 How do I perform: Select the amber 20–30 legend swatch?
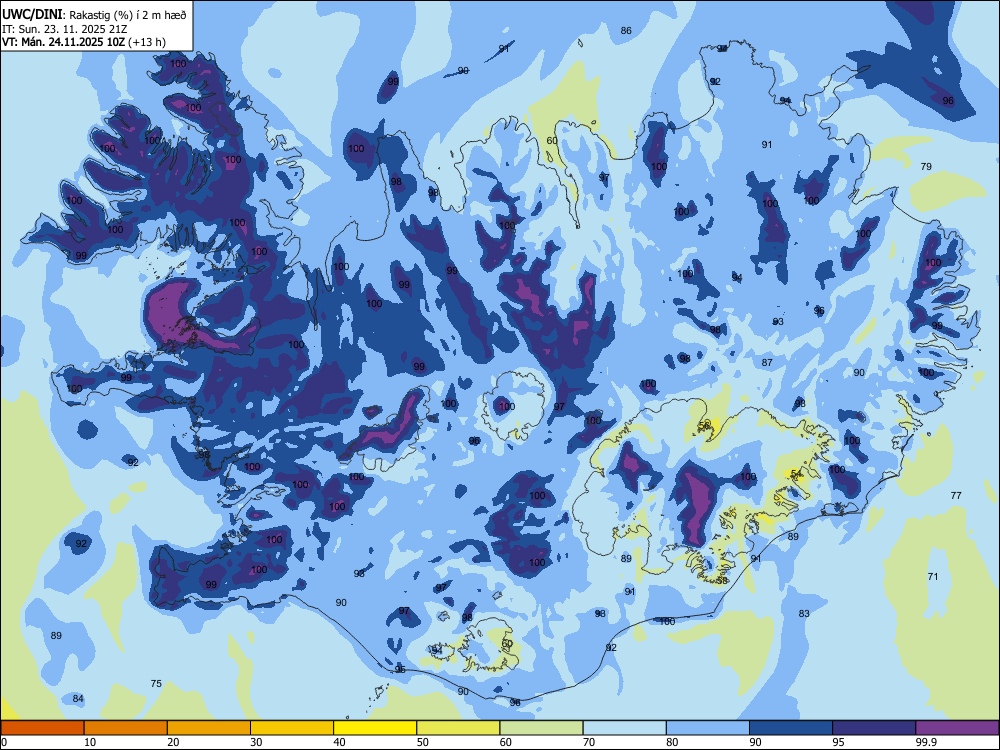pos(209,728)
